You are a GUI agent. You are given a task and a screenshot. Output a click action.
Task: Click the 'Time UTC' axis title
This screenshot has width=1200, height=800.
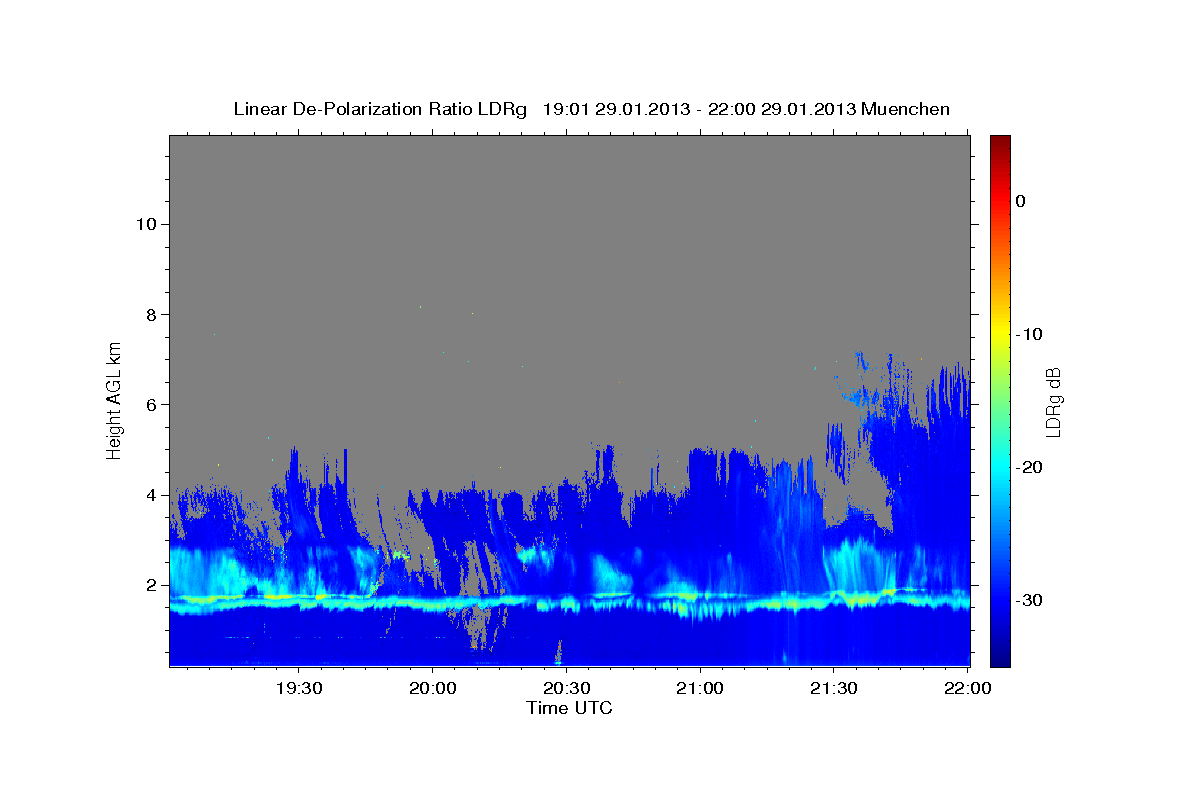[569, 708]
